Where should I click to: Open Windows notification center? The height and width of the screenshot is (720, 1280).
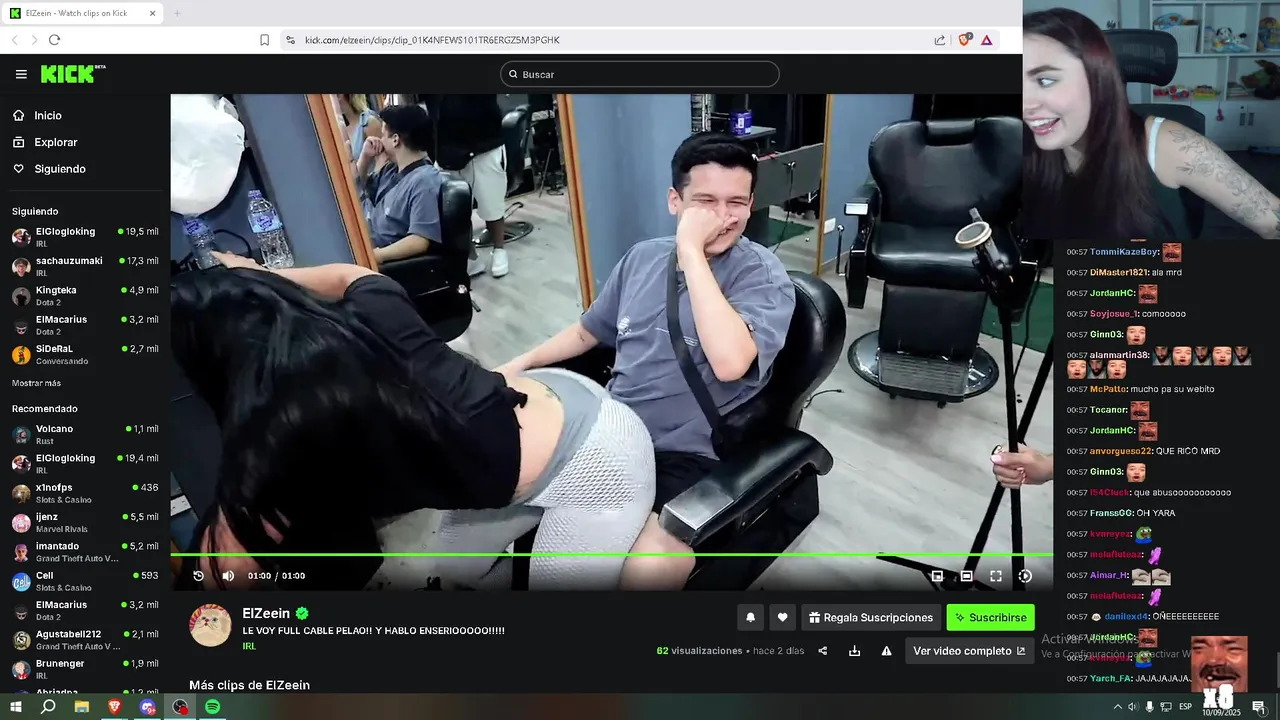(1258, 707)
